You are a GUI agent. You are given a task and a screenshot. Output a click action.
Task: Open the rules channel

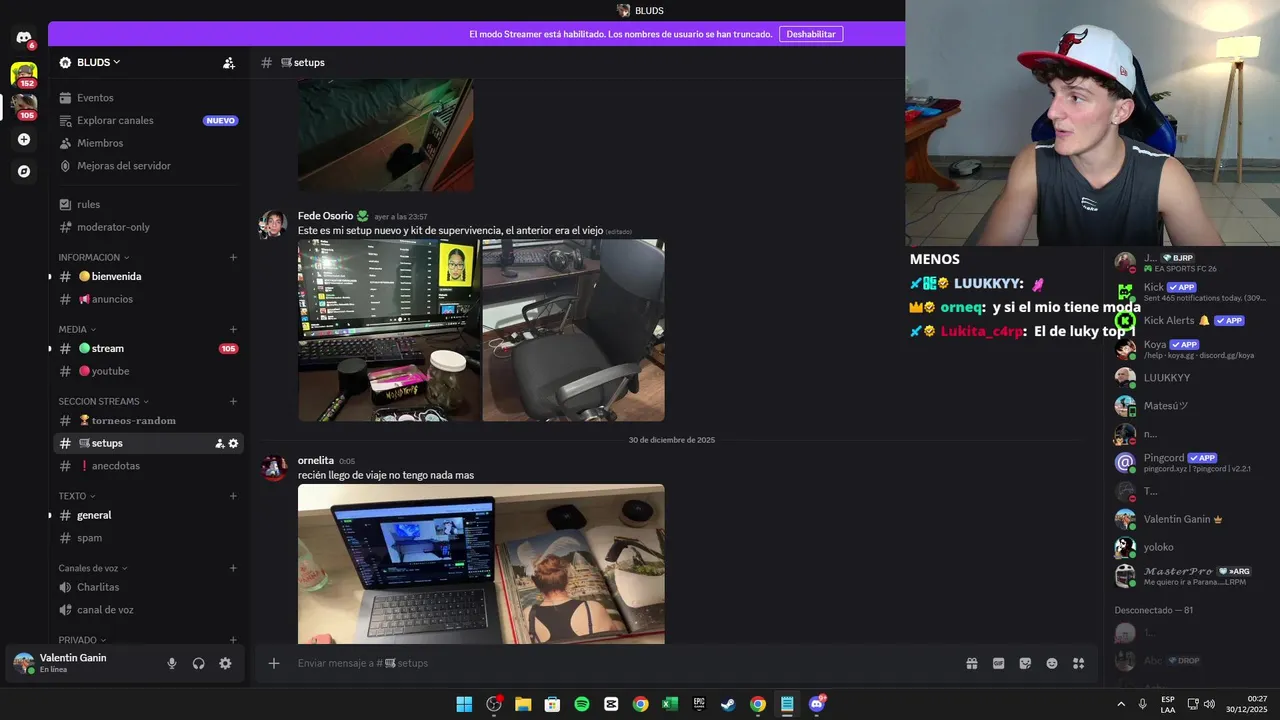pos(148,204)
